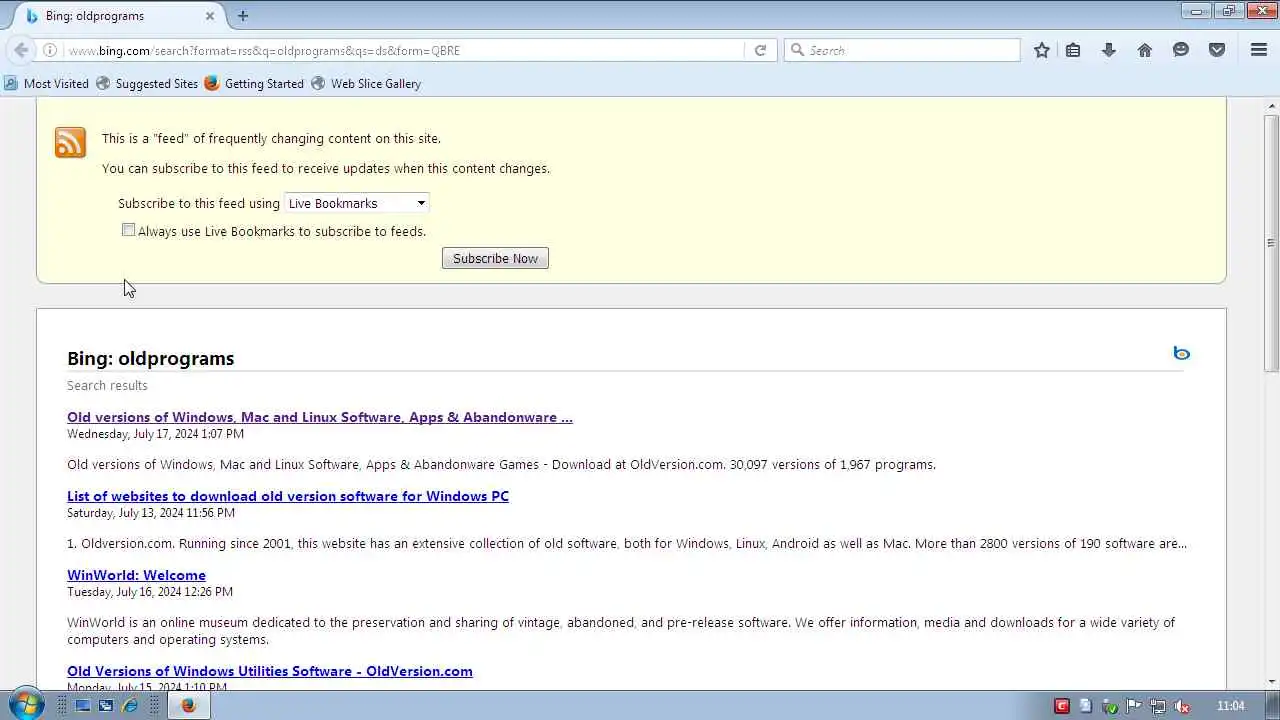Go to the Firefox home page
This screenshot has width=1280, height=720.
tap(1145, 50)
